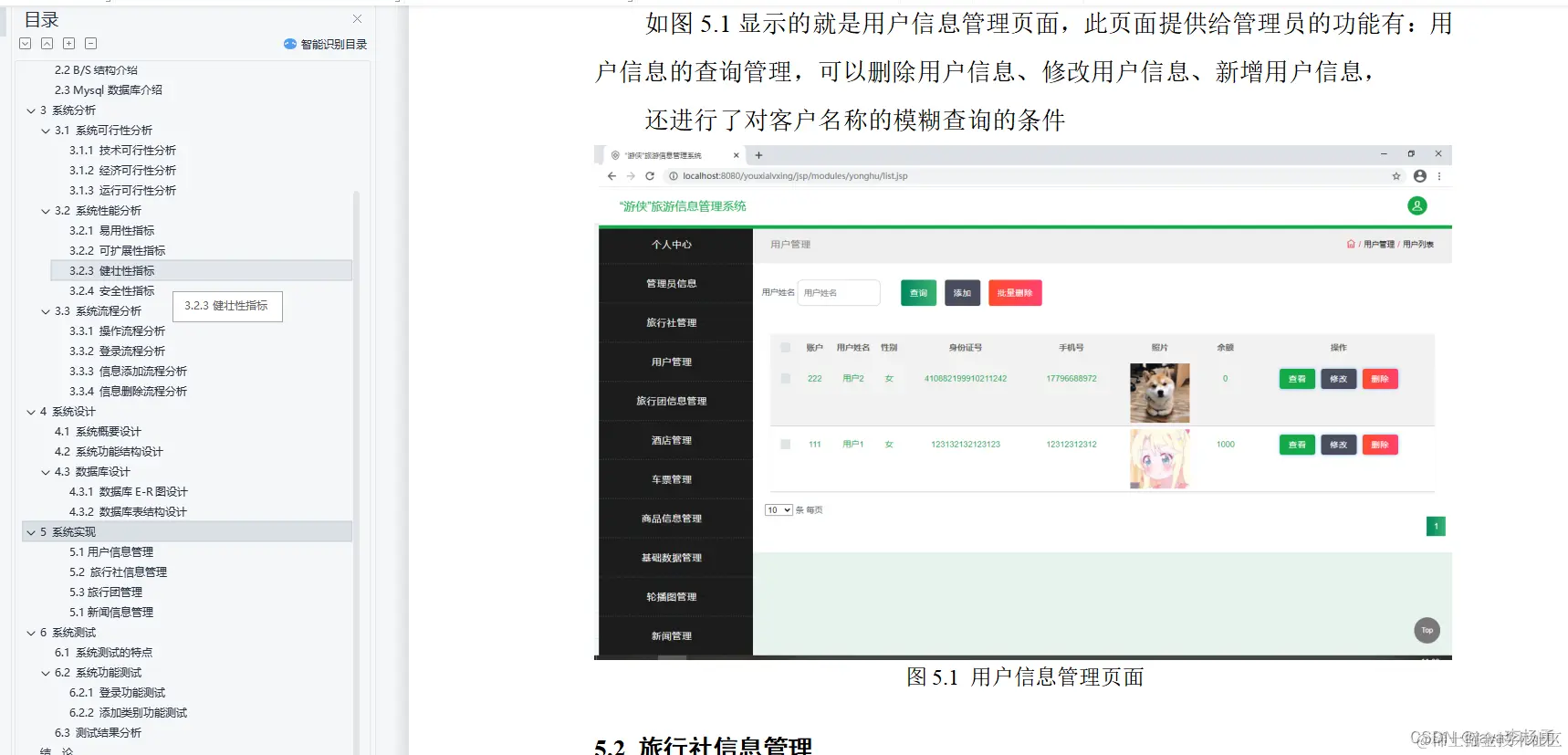Image resolution: width=1568 pixels, height=755 pixels.
Task: Go to 4.3.1 数据库 E-R图设计 entry
Action: (x=128, y=492)
